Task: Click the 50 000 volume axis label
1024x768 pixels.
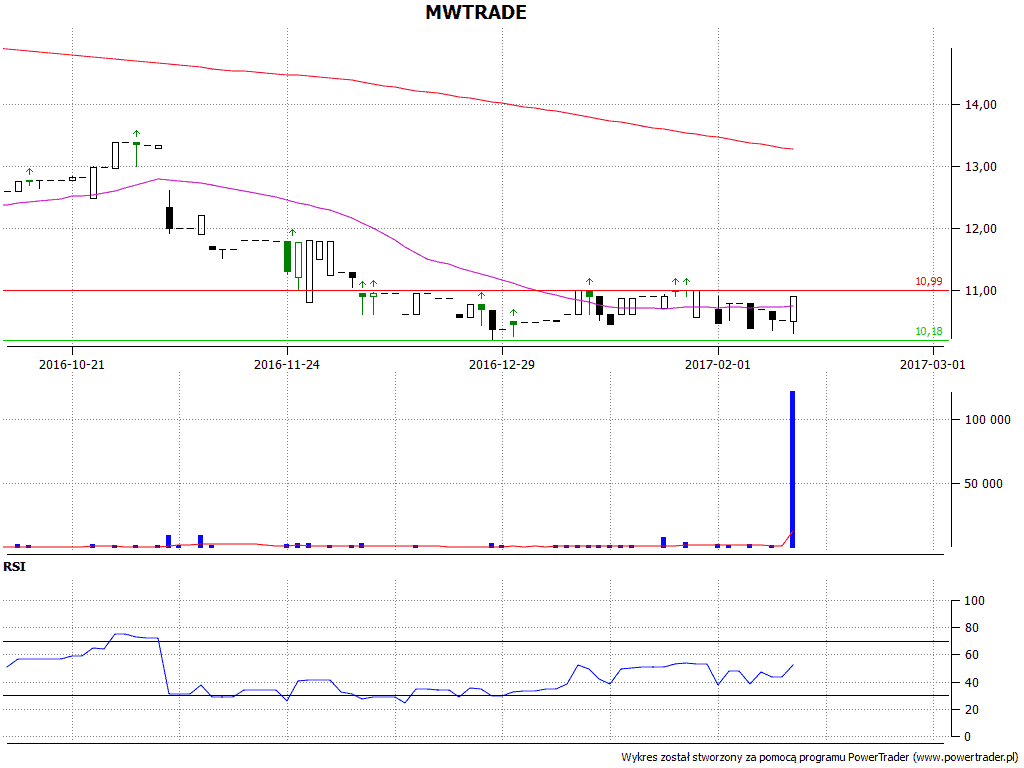Action: click(985, 484)
